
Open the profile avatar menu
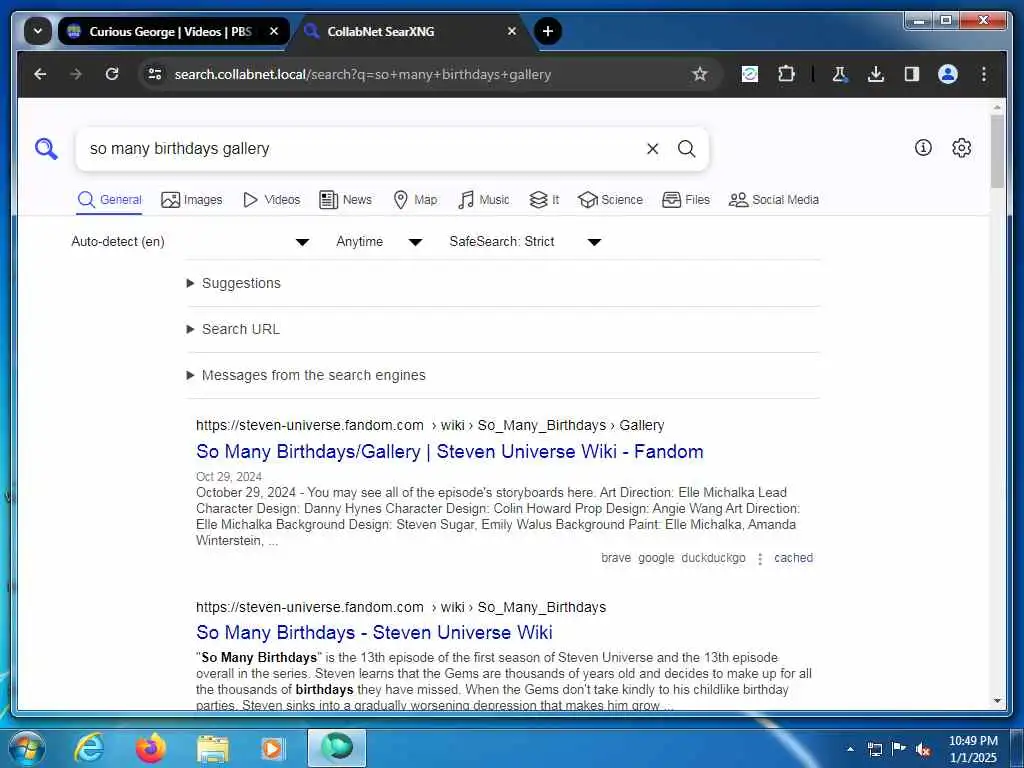pyautogui.click(x=948, y=74)
